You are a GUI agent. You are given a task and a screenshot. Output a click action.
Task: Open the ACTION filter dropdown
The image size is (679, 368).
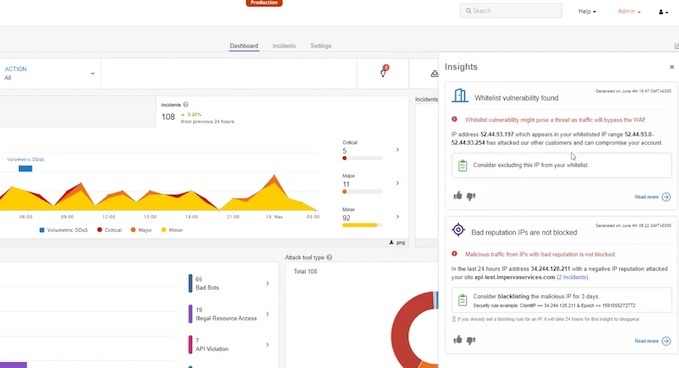[x=49, y=74]
